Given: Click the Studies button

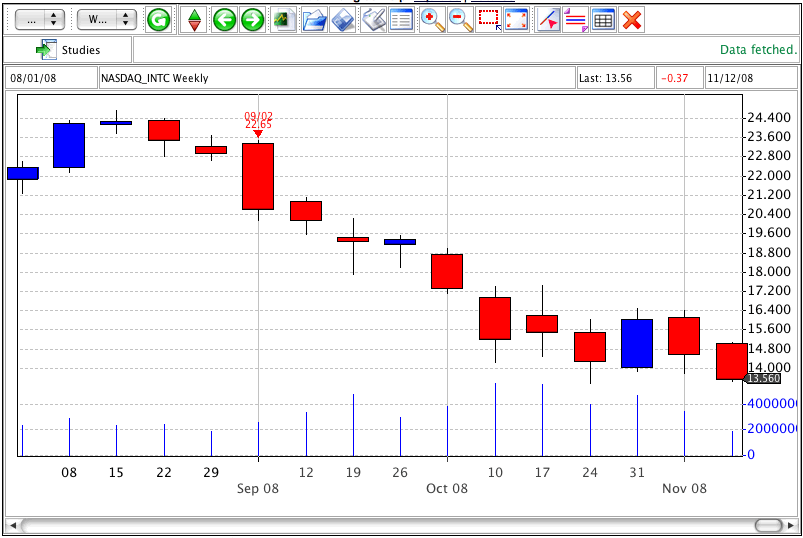Looking at the screenshot, I should [x=68, y=49].
